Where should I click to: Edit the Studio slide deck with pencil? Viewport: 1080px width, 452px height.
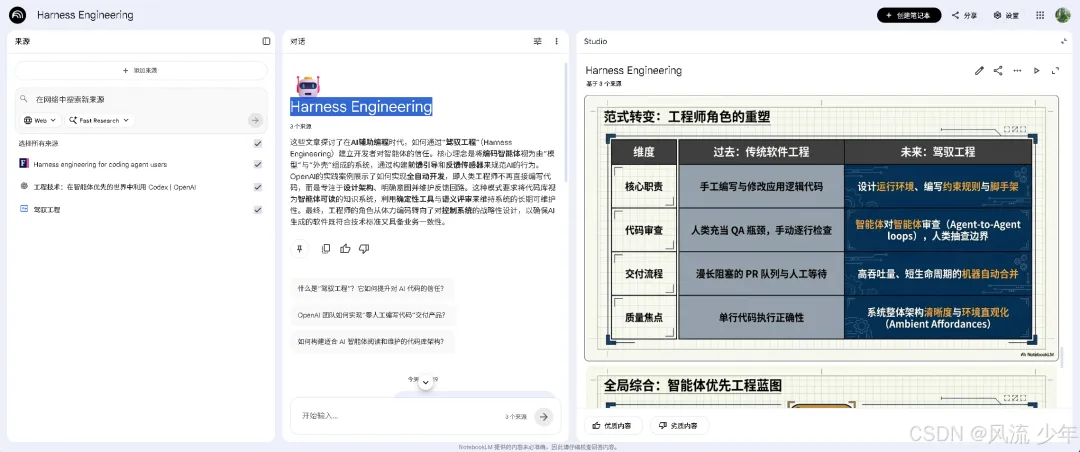tap(979, 70)
